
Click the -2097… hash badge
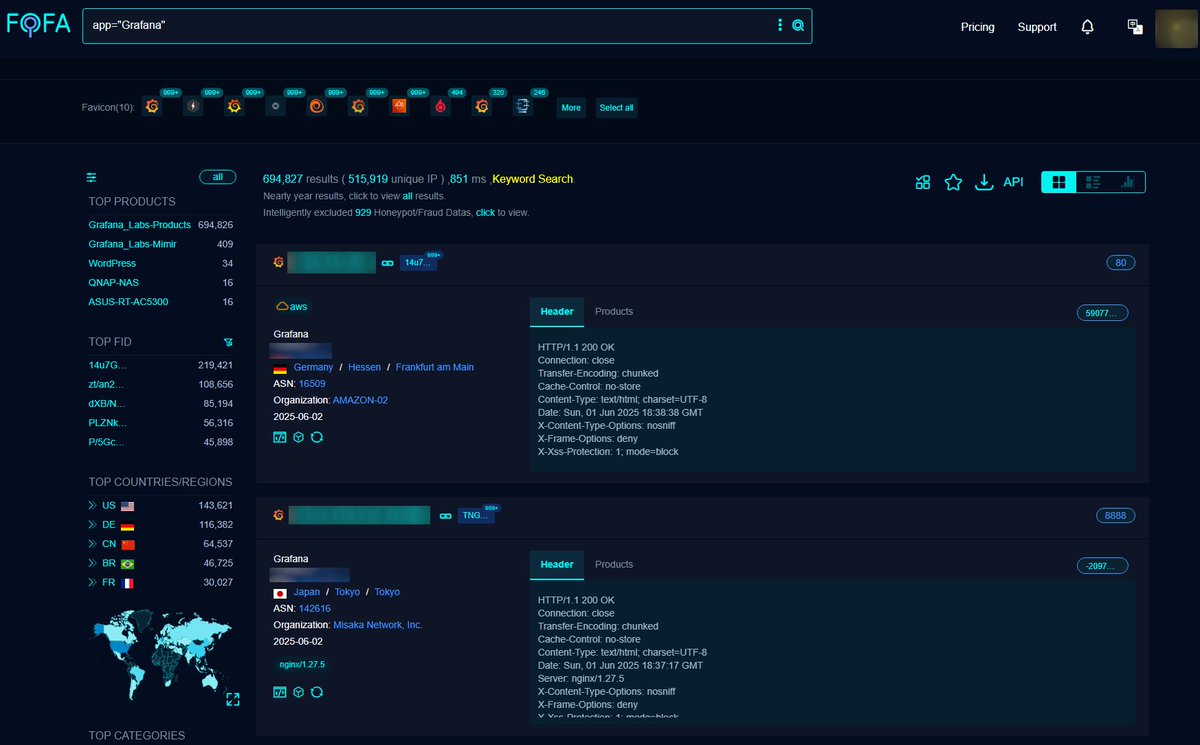tap(1102, 566)
